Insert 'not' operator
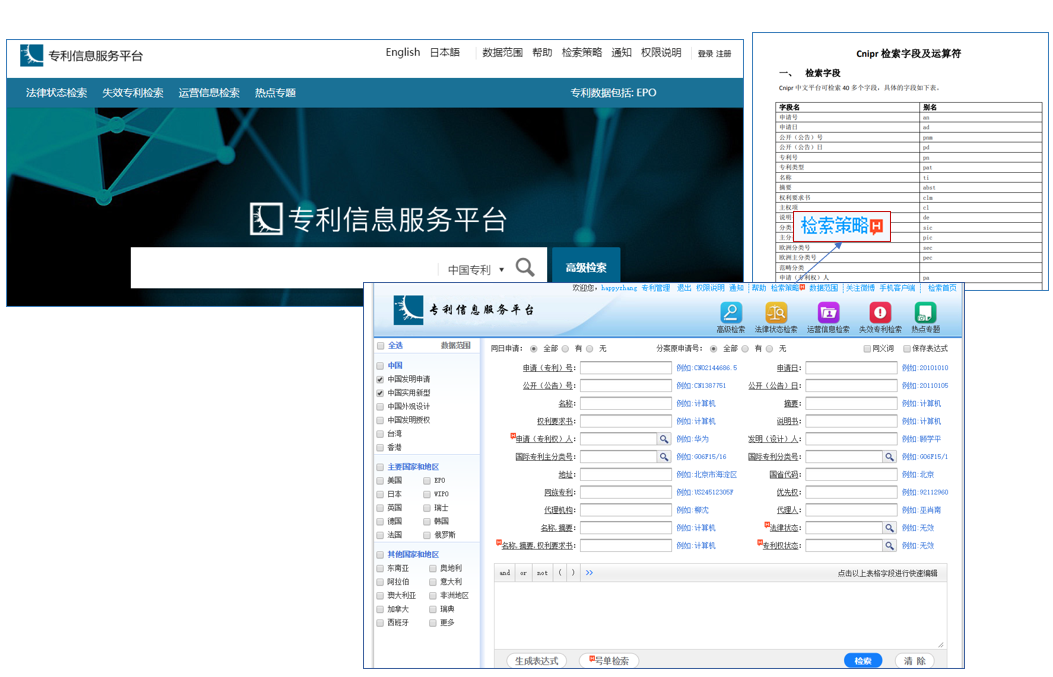 pyautogui.click(x=542, y=573)
